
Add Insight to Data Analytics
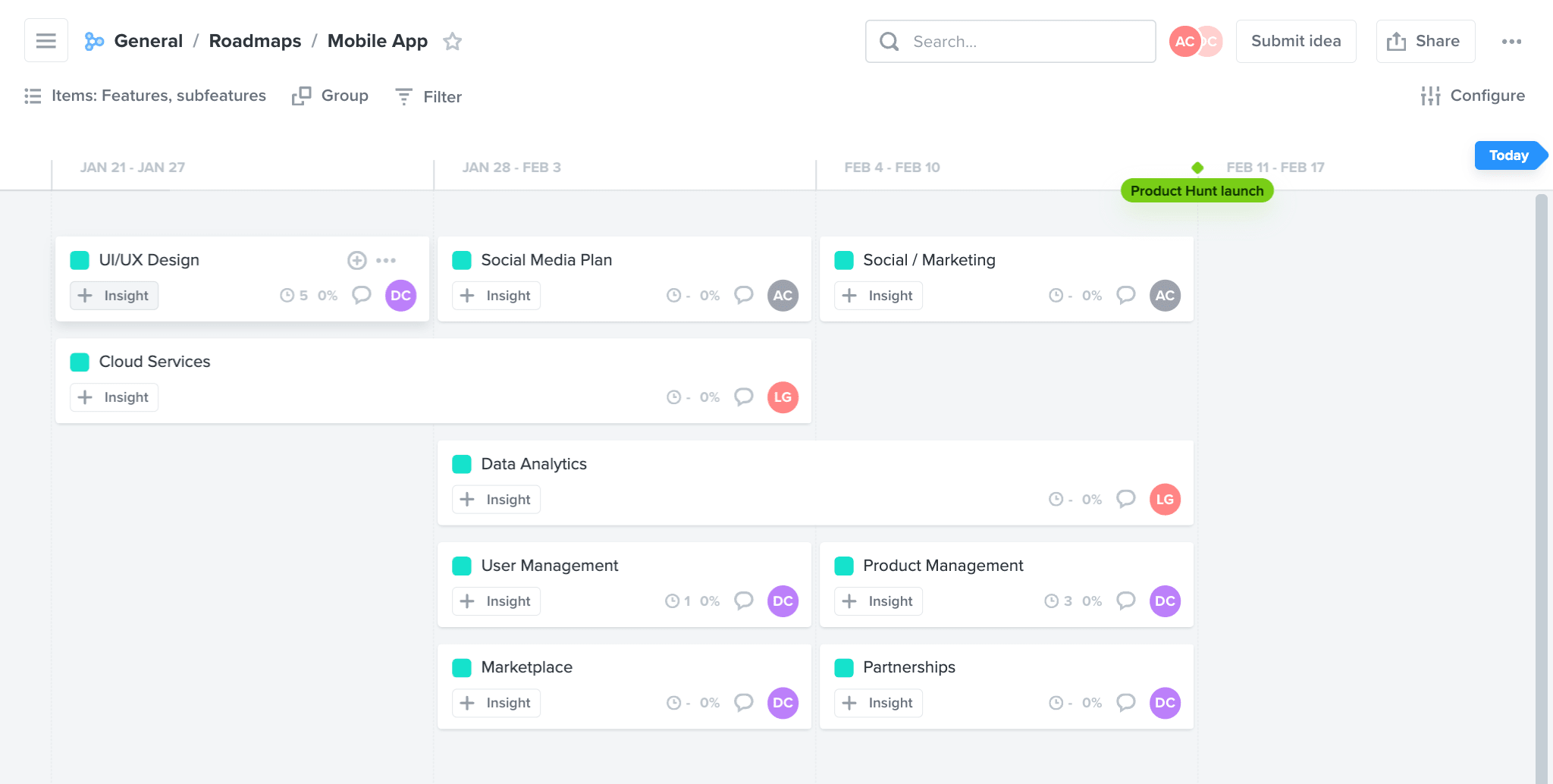coord(497,500)
